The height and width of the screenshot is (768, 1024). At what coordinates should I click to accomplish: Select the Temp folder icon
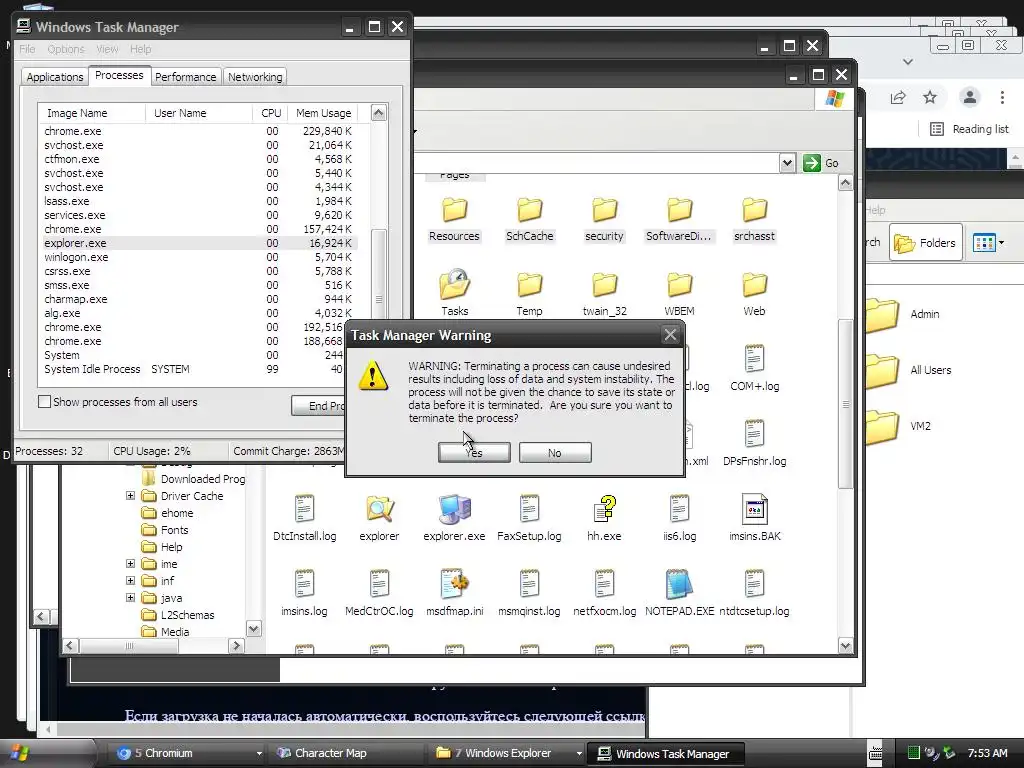coord(530,285)
